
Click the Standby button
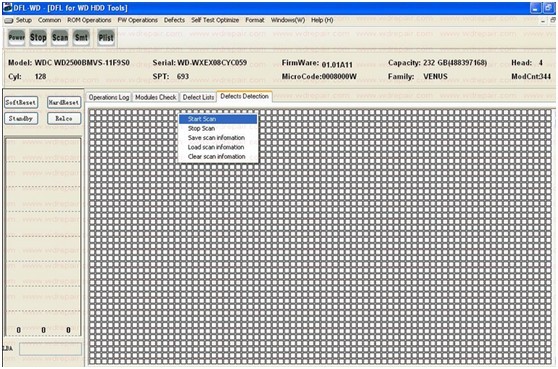tap(21, 118)
